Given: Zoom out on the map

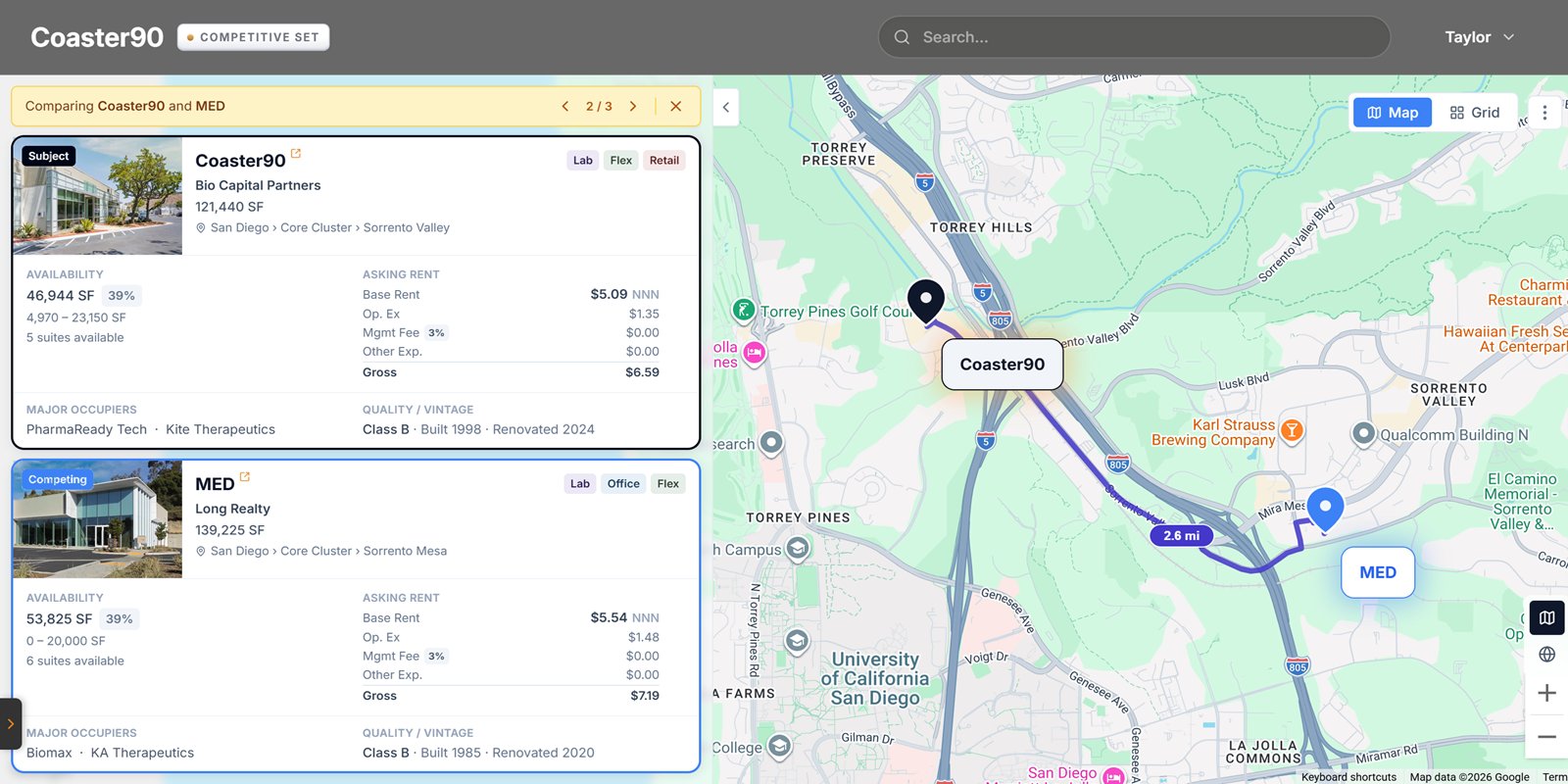Looking at the screenshot, I should click(x=1547, y=737).
